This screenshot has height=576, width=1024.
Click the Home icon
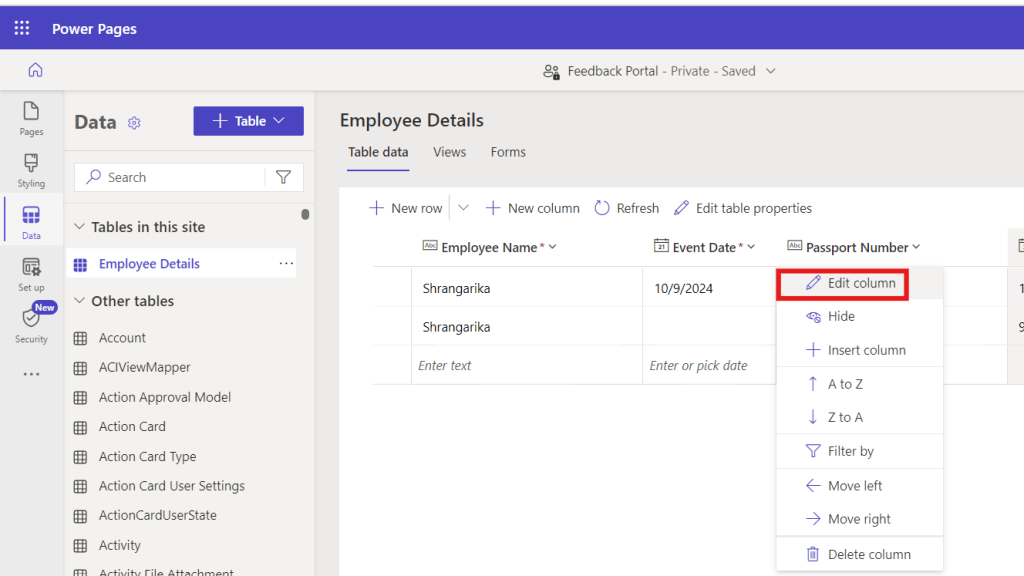35,71
